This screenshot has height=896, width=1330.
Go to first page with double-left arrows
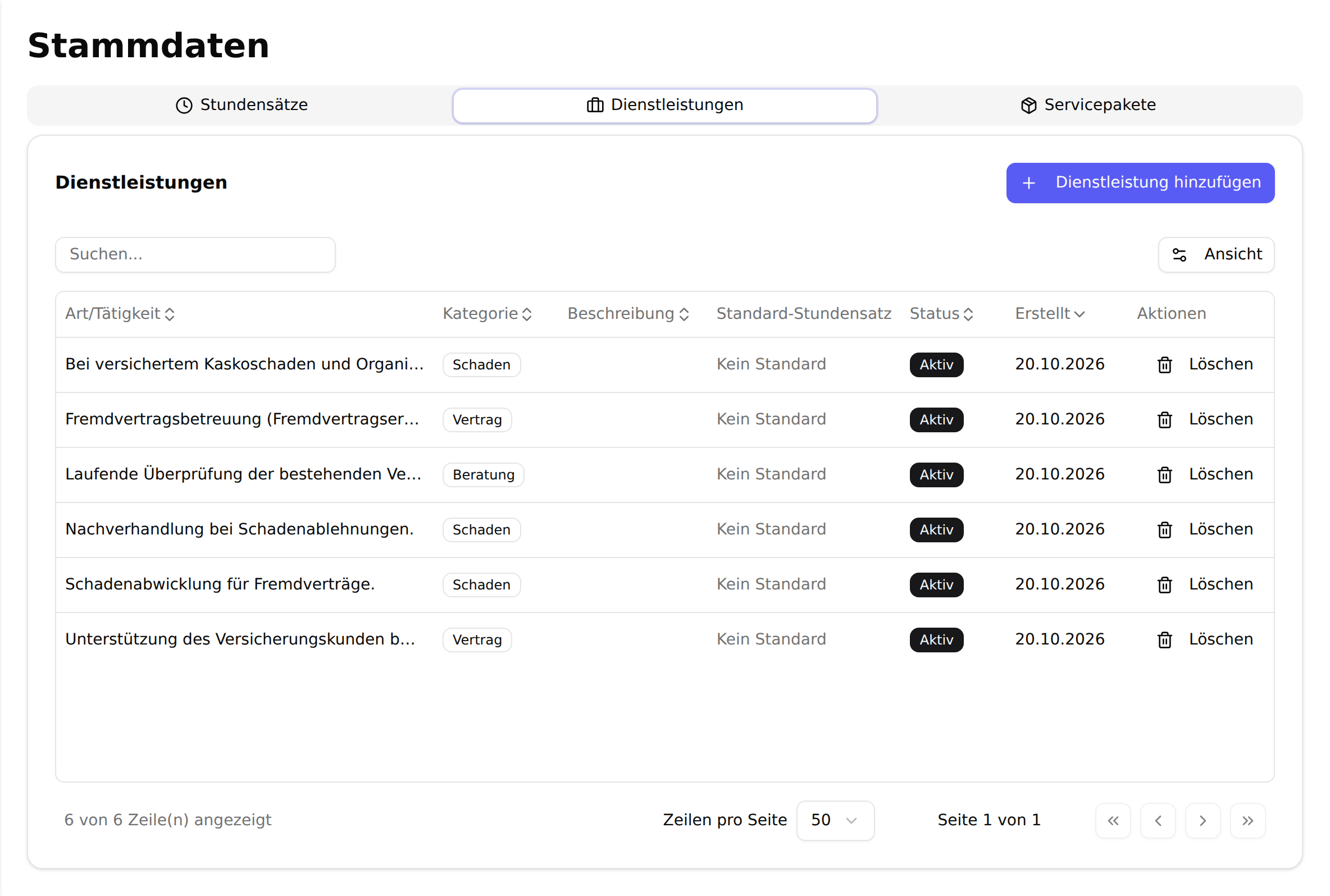point(1113,821)
